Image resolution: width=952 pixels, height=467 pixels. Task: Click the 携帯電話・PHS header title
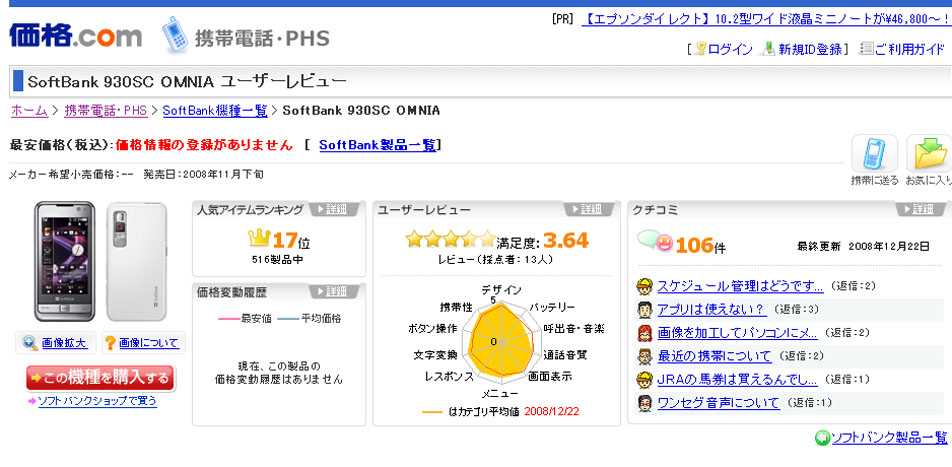point(262,38)
